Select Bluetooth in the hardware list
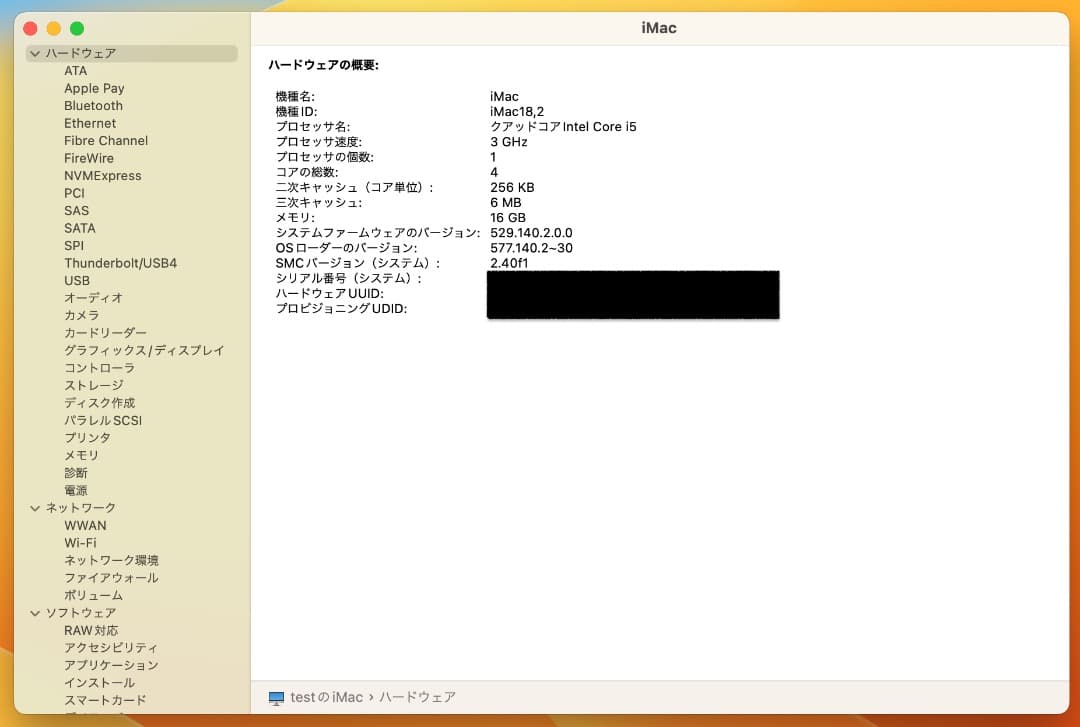The width and height of the screenshot is (1080, 727). [x=93, y=106]
